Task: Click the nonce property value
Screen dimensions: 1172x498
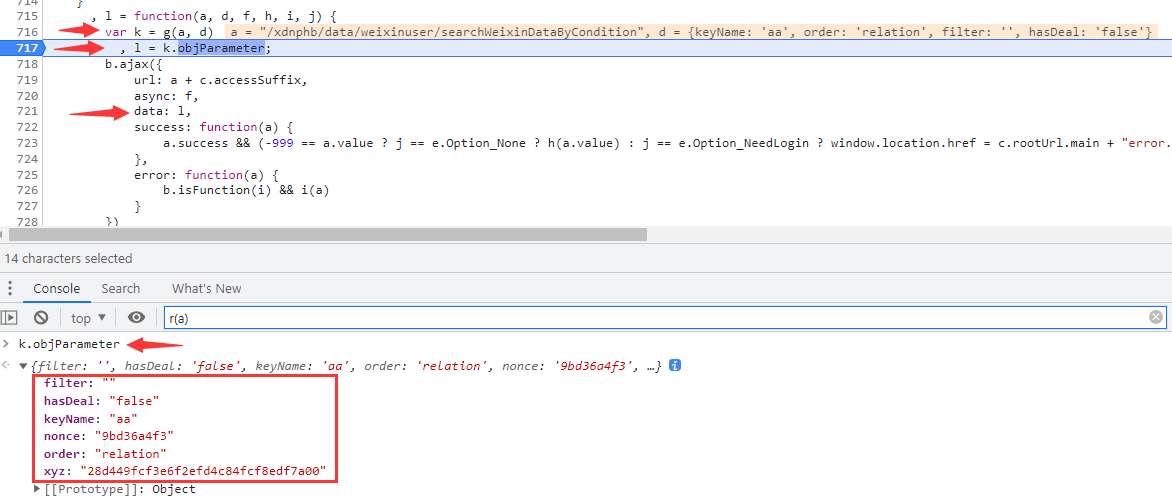Action: click(x=132, y=436)
